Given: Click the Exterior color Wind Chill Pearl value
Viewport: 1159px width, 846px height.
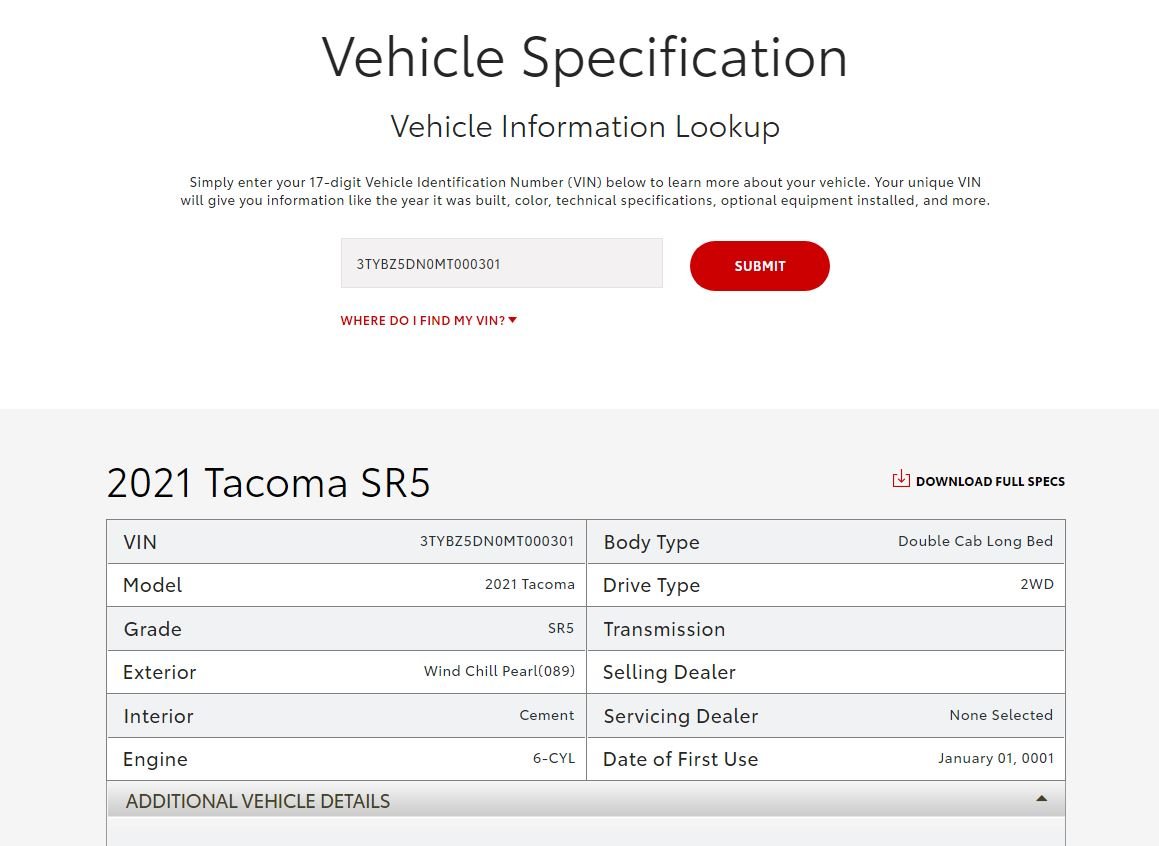Looking at the screenshot, I should (x=499, y=671).
